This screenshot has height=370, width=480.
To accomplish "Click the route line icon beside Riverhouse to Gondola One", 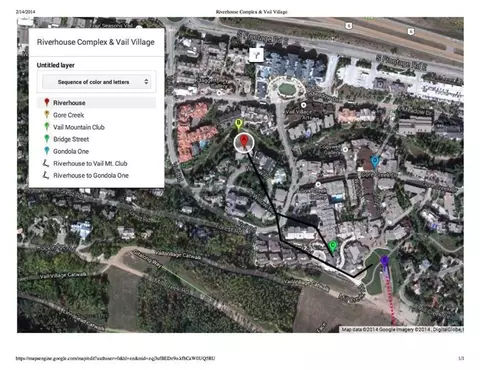I will (x=46, y=175).
